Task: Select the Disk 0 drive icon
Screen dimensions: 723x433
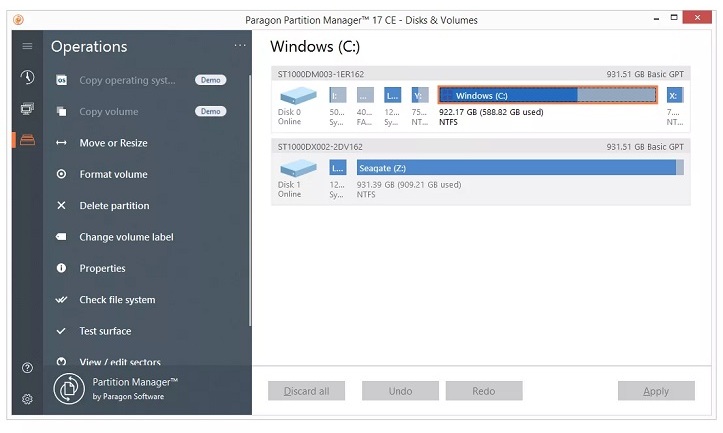Action: (298, 96)
